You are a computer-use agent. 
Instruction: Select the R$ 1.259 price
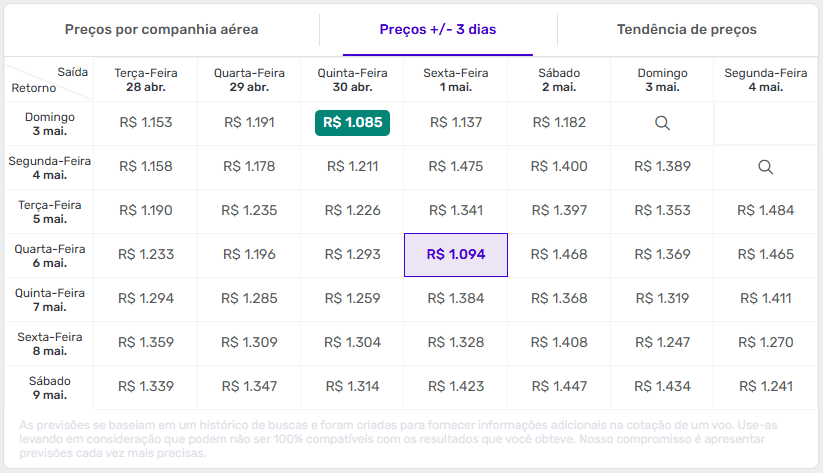coord(352,299)
